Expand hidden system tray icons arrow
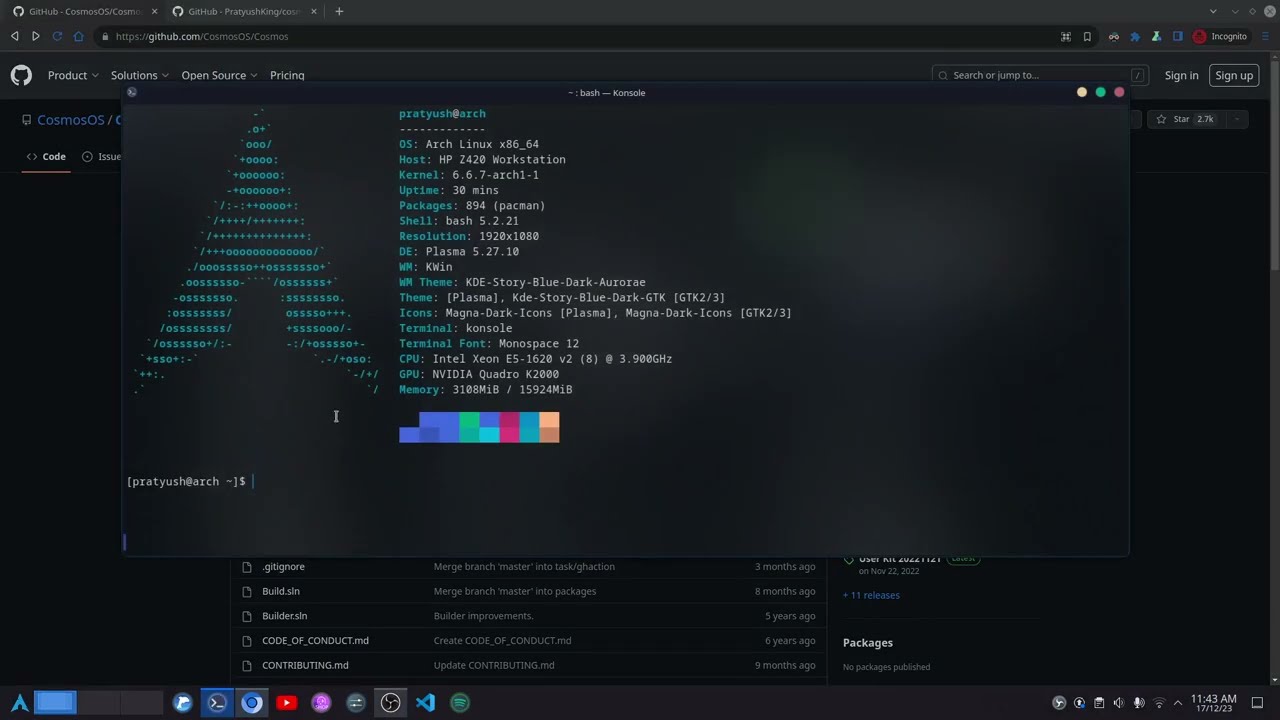Screen dimensions: 1280x720 (1178, 702)
